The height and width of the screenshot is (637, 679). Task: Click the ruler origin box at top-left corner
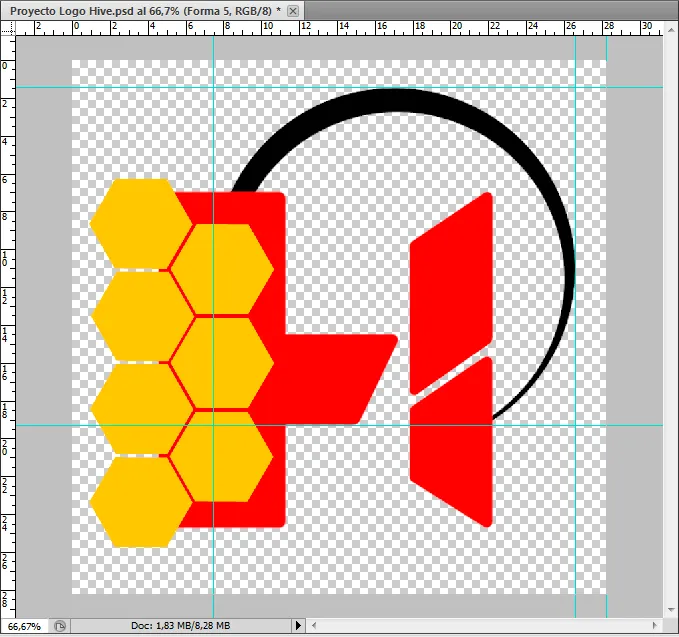[x=8, y=28]
